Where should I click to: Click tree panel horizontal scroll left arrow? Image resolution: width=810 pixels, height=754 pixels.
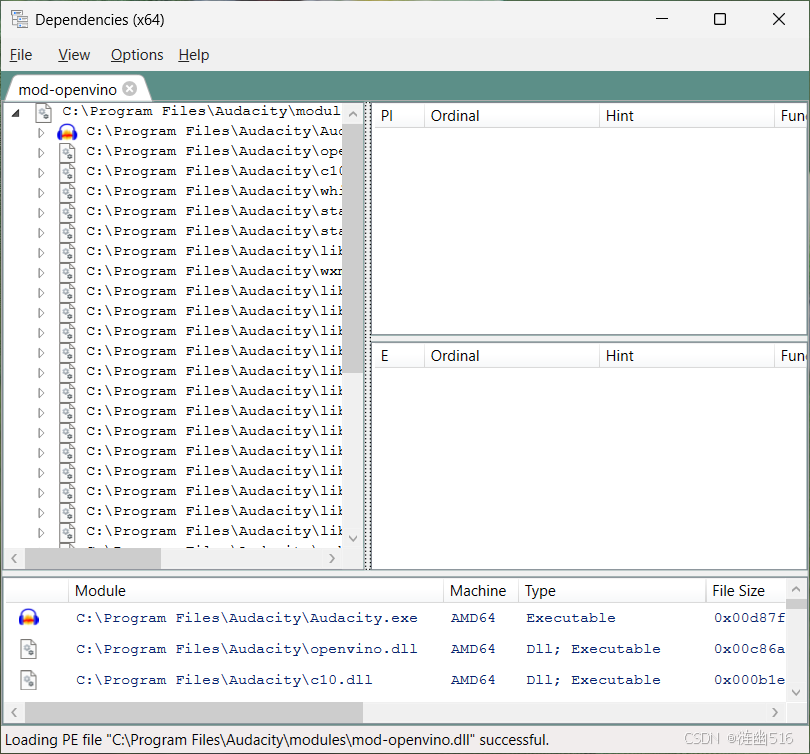click(x=14, y=558)
